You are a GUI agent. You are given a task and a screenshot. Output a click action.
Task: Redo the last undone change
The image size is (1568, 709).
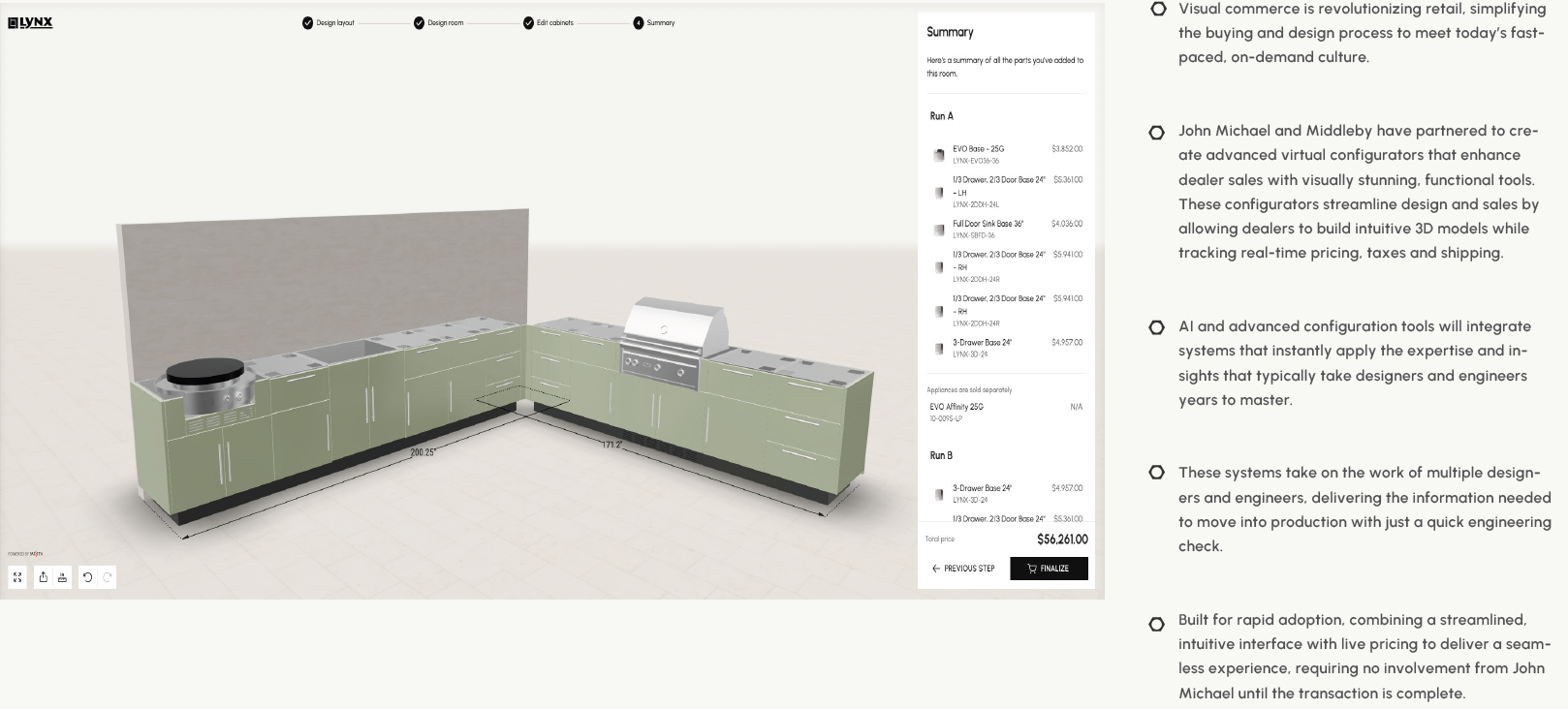coord(107,577)
